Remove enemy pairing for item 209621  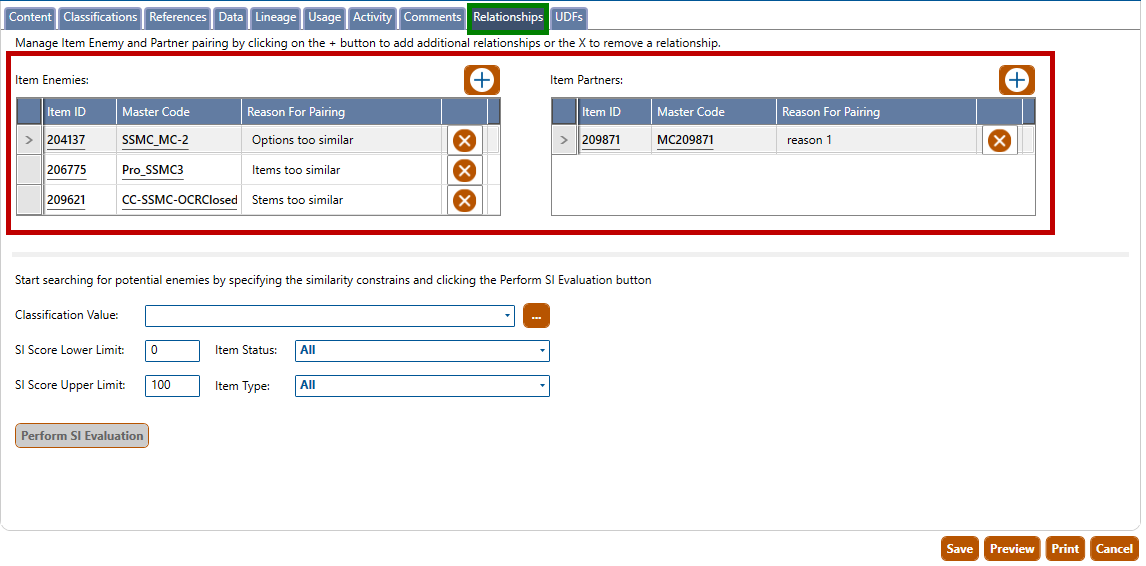[464, 201]
